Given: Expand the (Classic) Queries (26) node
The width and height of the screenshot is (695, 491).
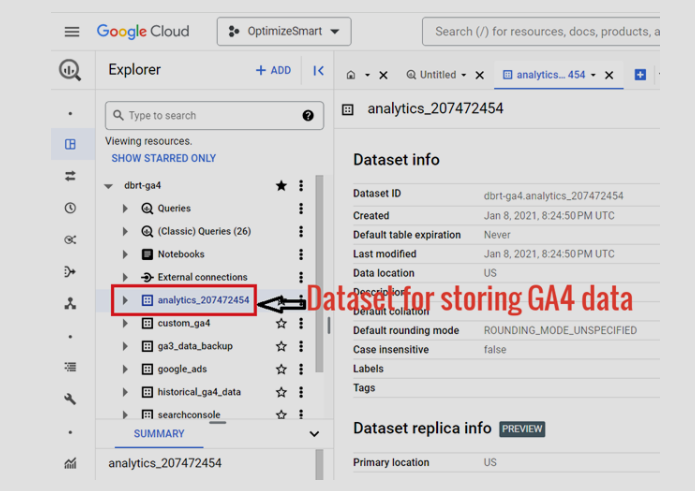Looking at the screenshot, I should click(x=125, y=231).
